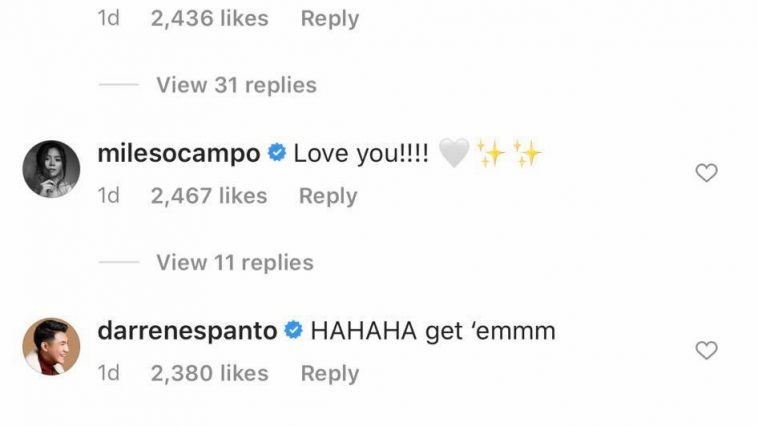Expand View 31 replies
758x426 pixels.
(236, 85)
